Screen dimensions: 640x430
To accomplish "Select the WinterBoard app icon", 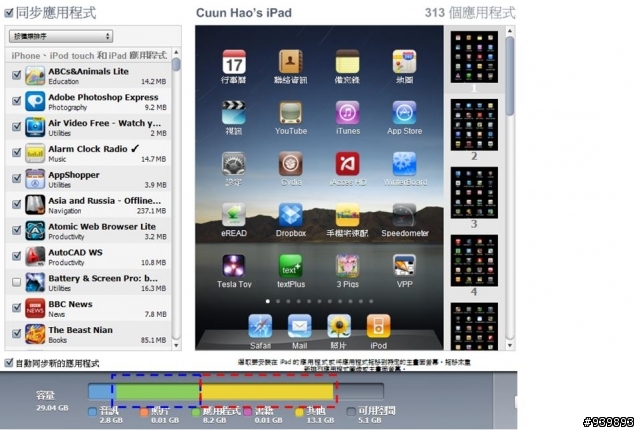I will click(404, 164).
